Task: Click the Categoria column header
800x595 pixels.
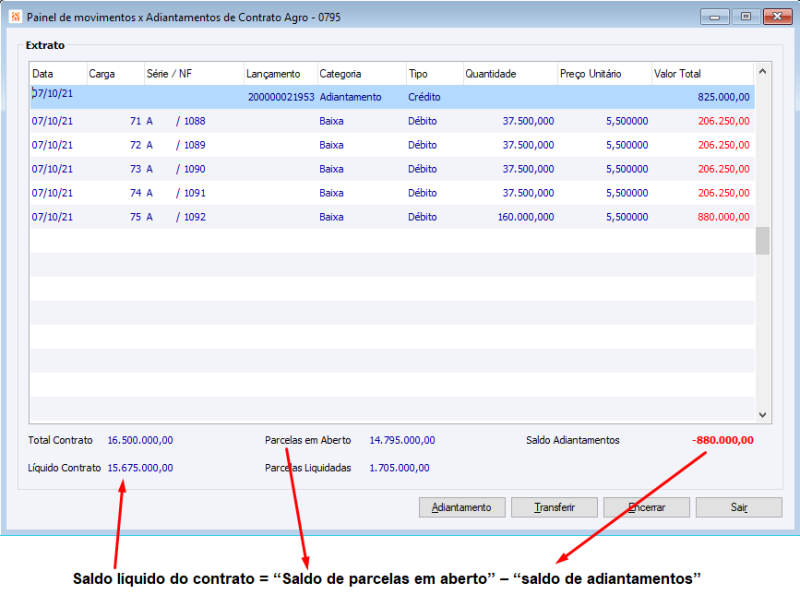Action: tap(362, 73)
